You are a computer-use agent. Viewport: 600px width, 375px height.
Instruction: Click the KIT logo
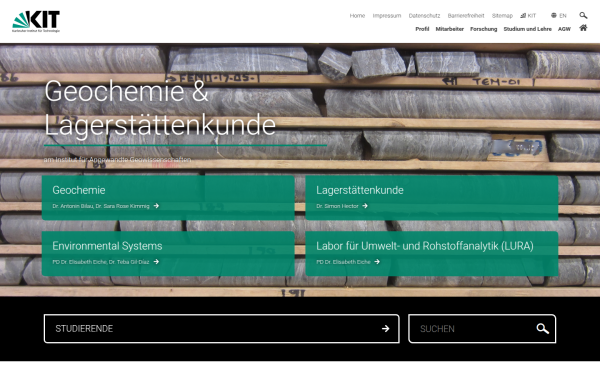click(x=36, y=21)
